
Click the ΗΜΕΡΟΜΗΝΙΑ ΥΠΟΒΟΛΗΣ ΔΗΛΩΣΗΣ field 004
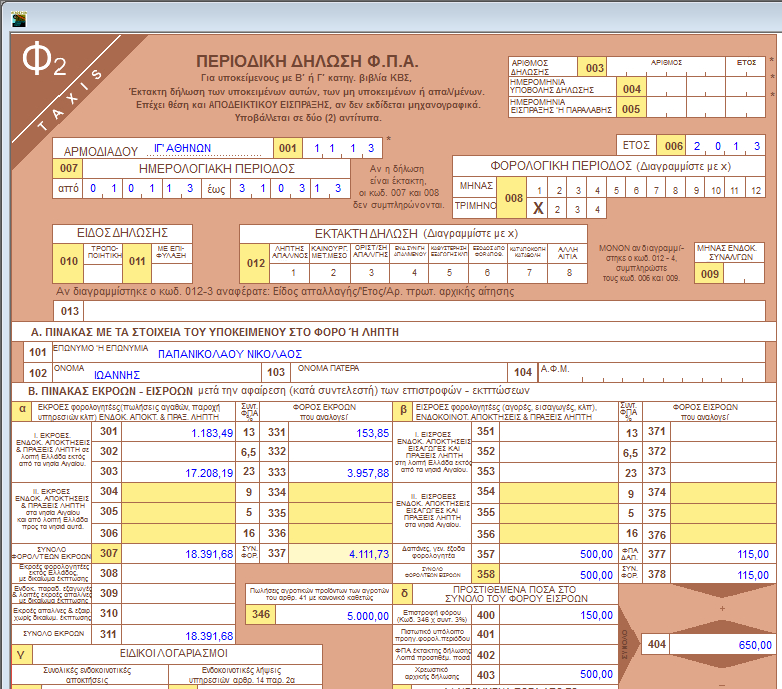(706, 87)
